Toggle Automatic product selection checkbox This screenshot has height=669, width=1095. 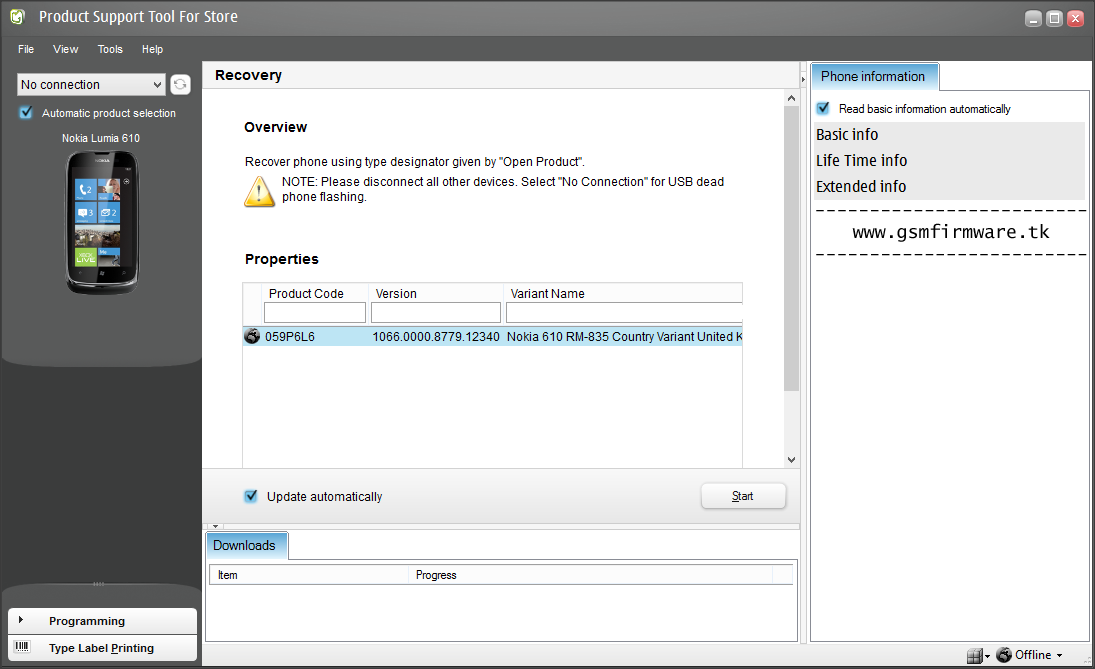(26, 112)
